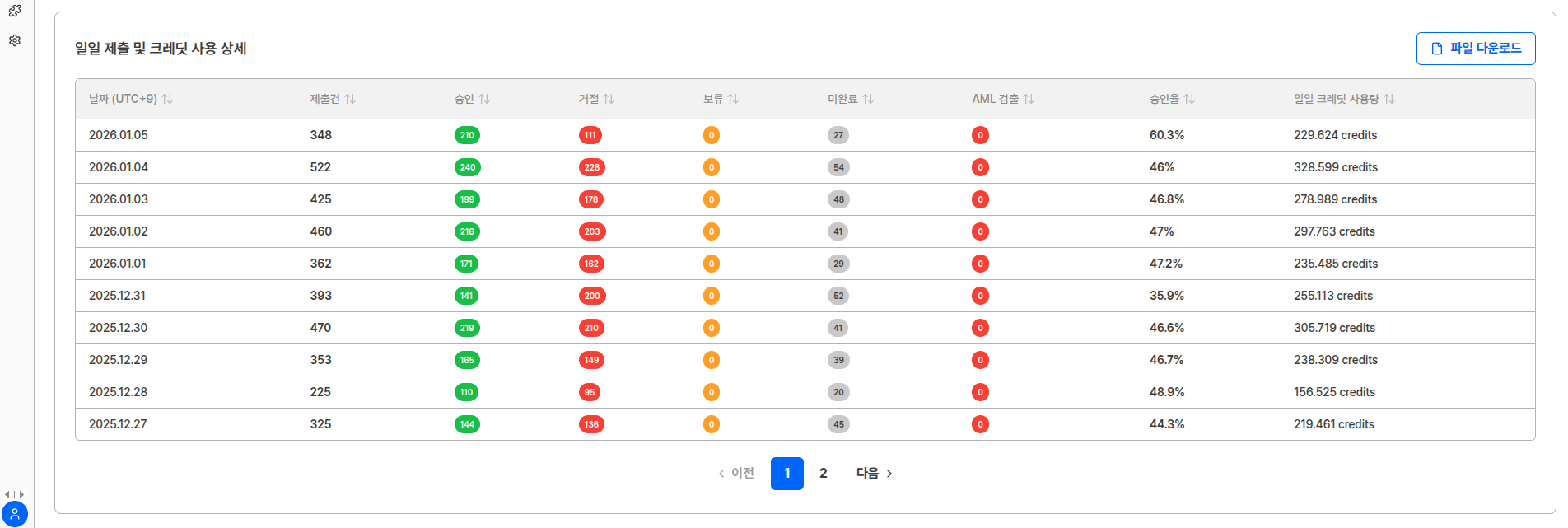
Task: Select the submission count 470
Action: (x=320, y=328)
